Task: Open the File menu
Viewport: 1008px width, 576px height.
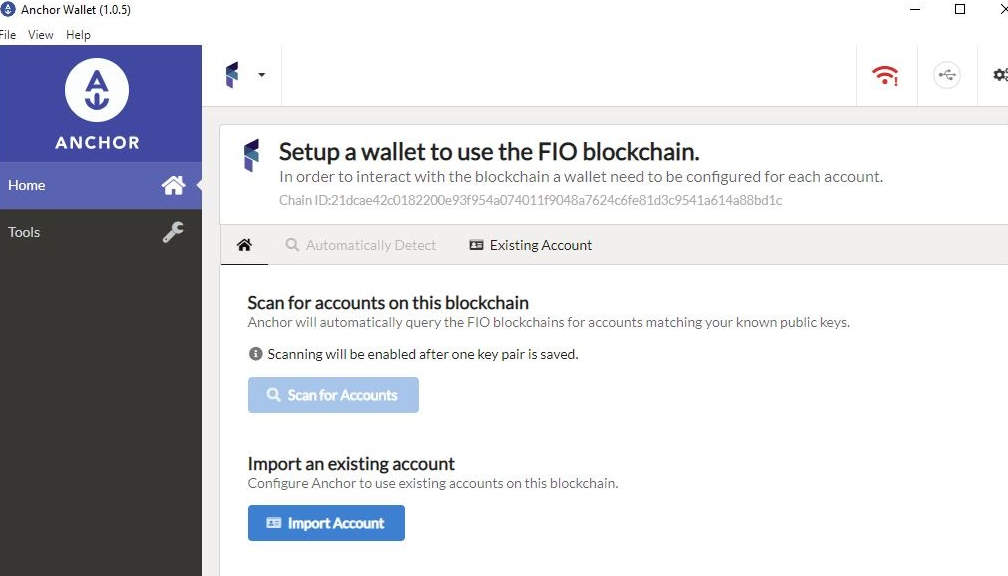Action: point(8,35)
